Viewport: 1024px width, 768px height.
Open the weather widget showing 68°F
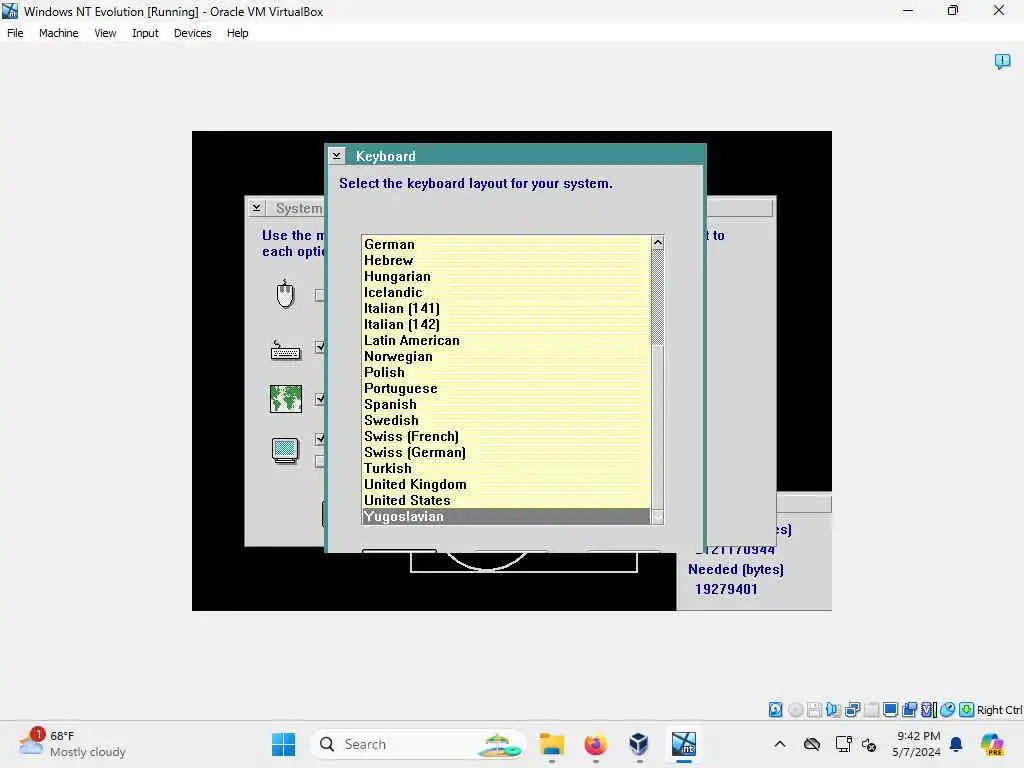[72, 744]
